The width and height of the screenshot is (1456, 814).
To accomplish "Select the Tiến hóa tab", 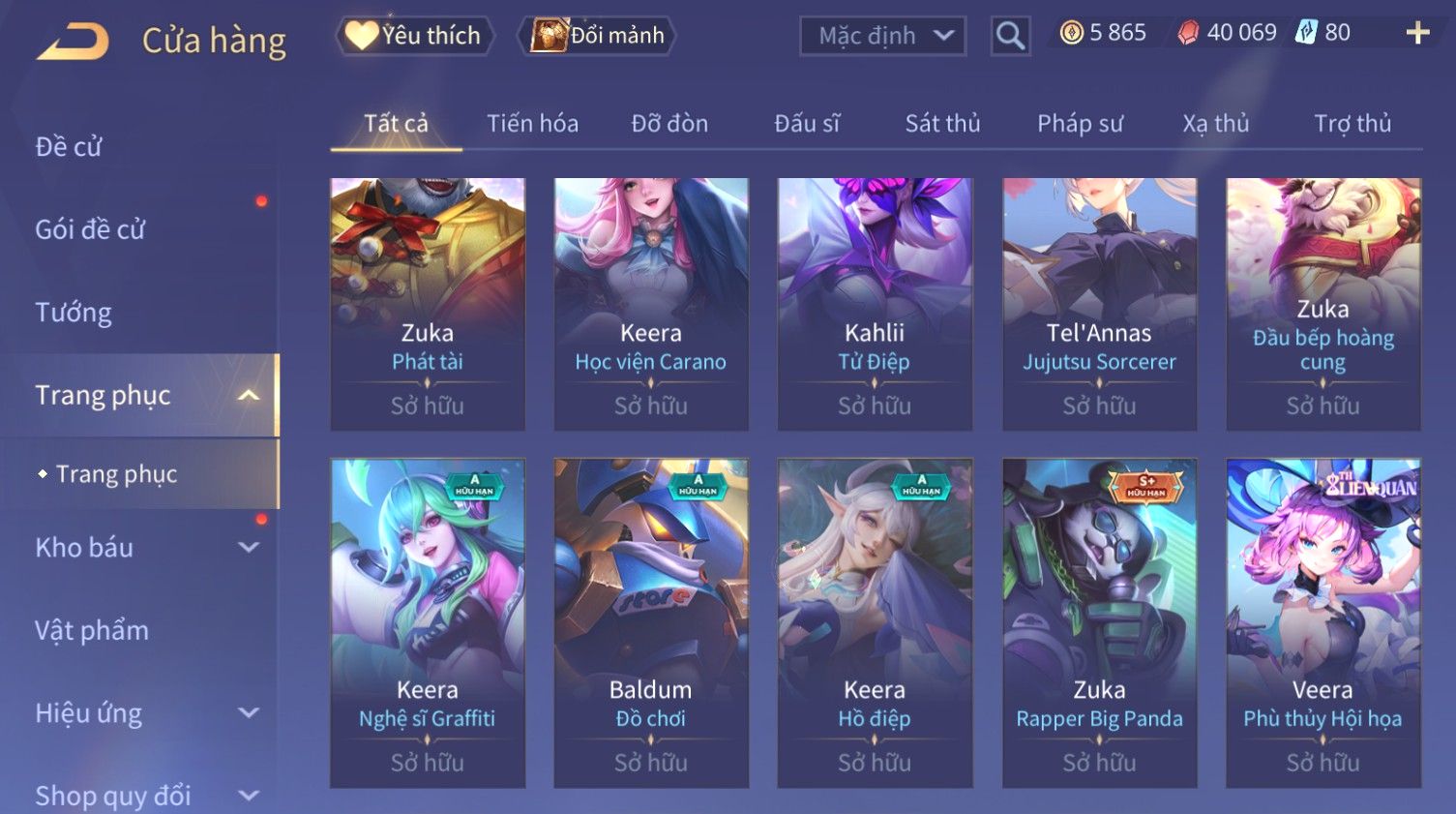I will tap(532, 123).
